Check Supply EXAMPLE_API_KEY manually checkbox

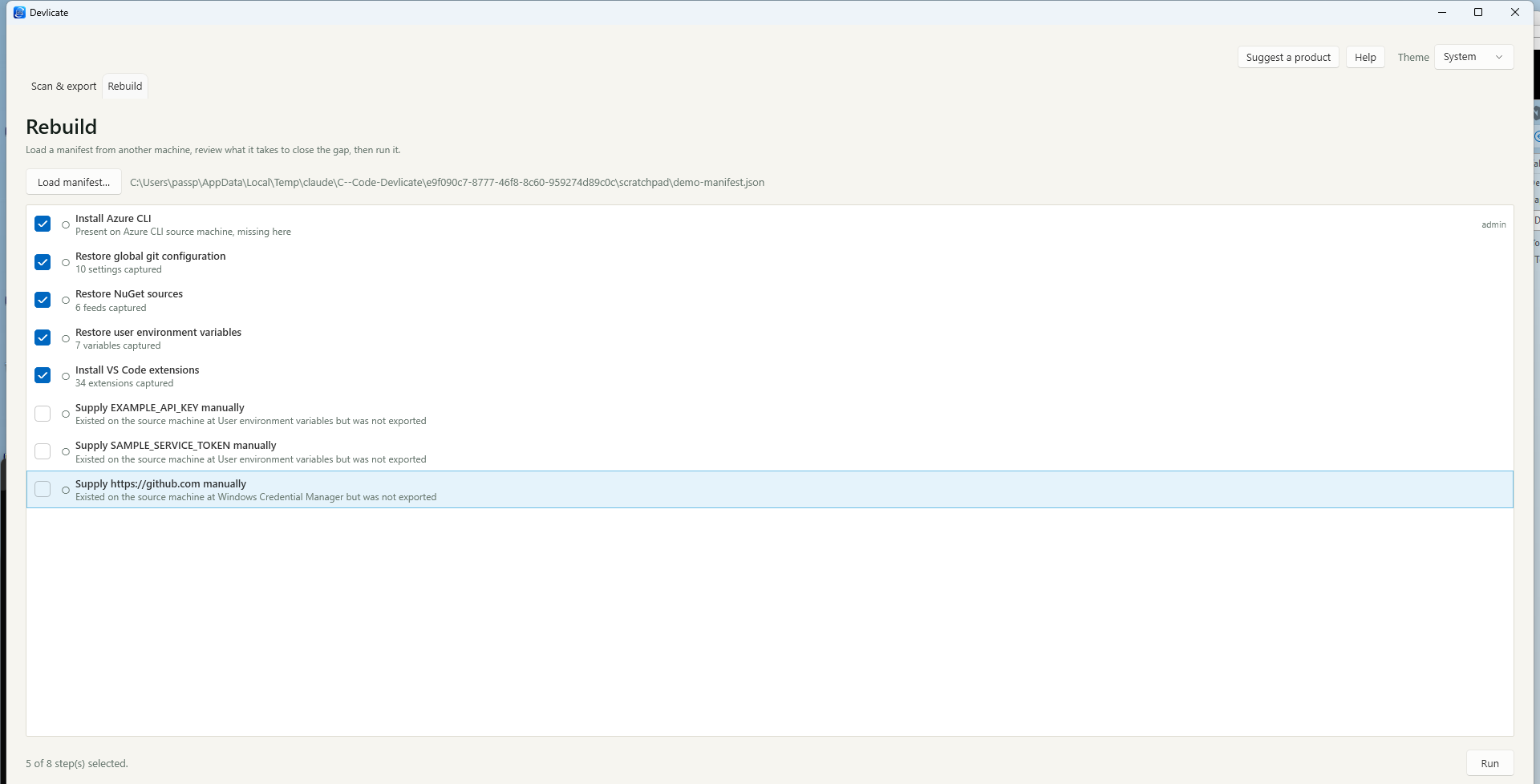(x=43, y=414)
